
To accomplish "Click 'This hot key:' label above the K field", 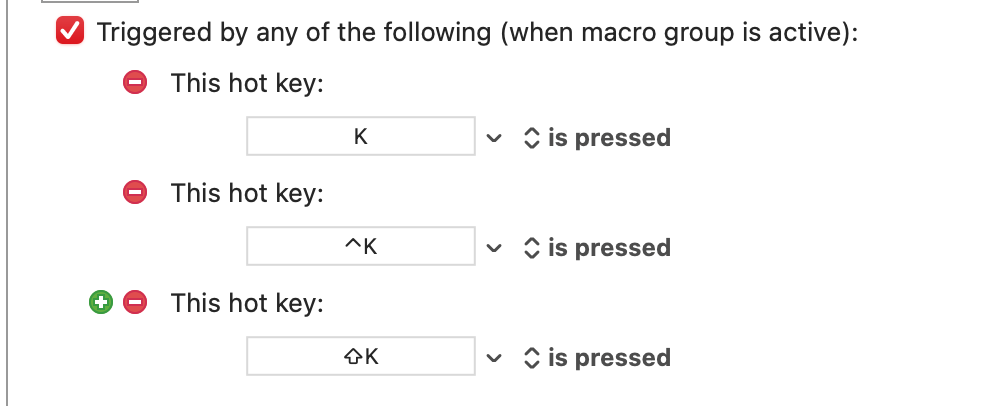I will click(247, 83).
